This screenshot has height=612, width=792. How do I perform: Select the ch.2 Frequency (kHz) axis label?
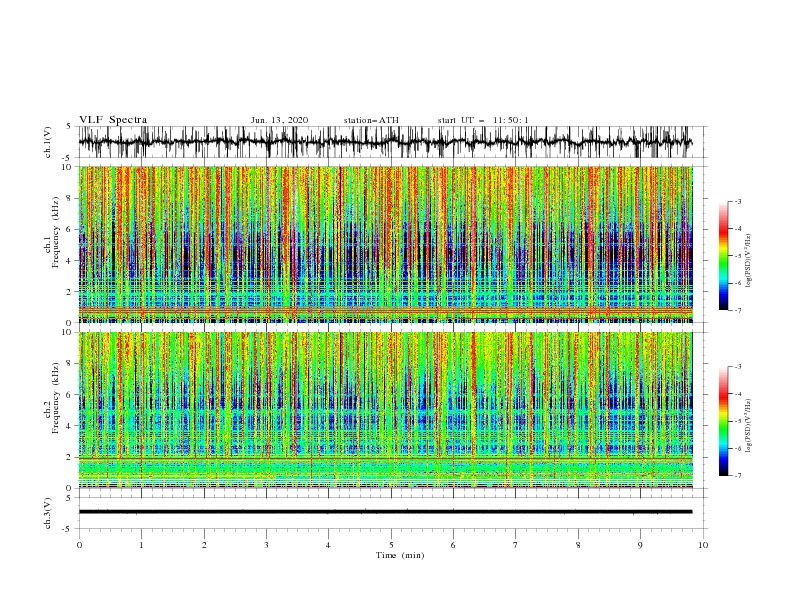coord(56,398)
